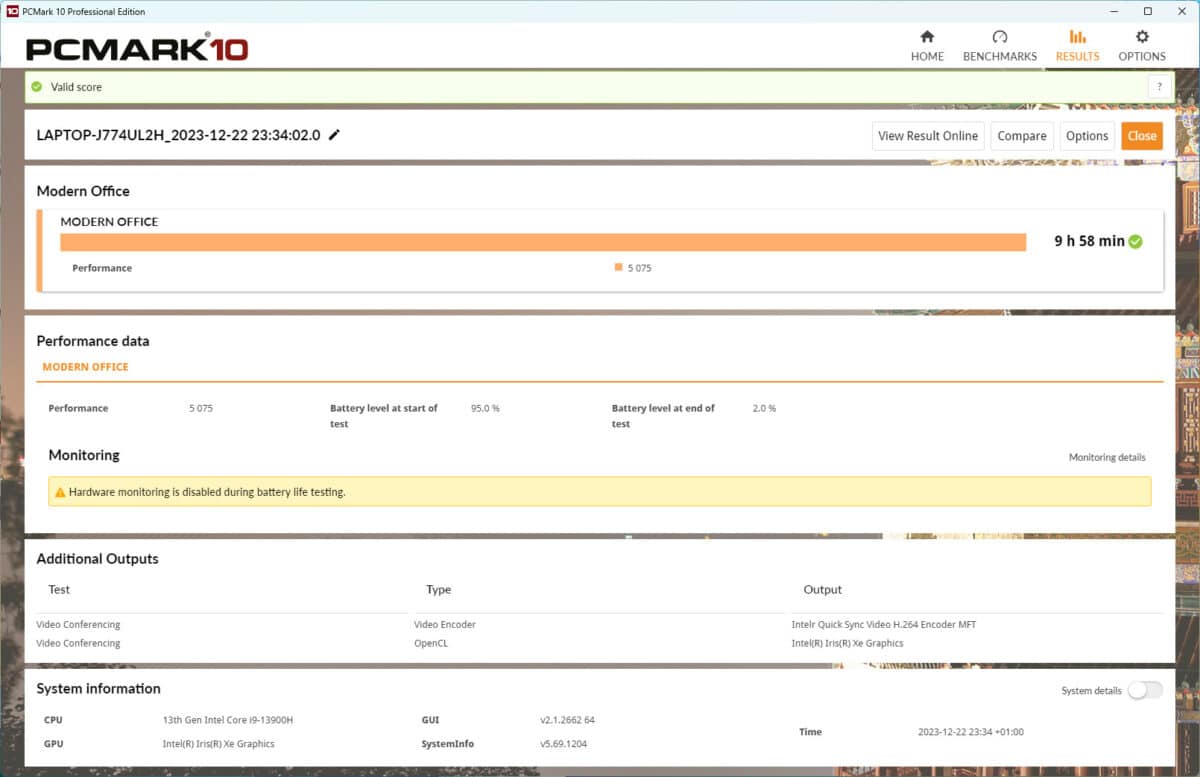Click the hardware monitoring warning icon

pos(60,492)
